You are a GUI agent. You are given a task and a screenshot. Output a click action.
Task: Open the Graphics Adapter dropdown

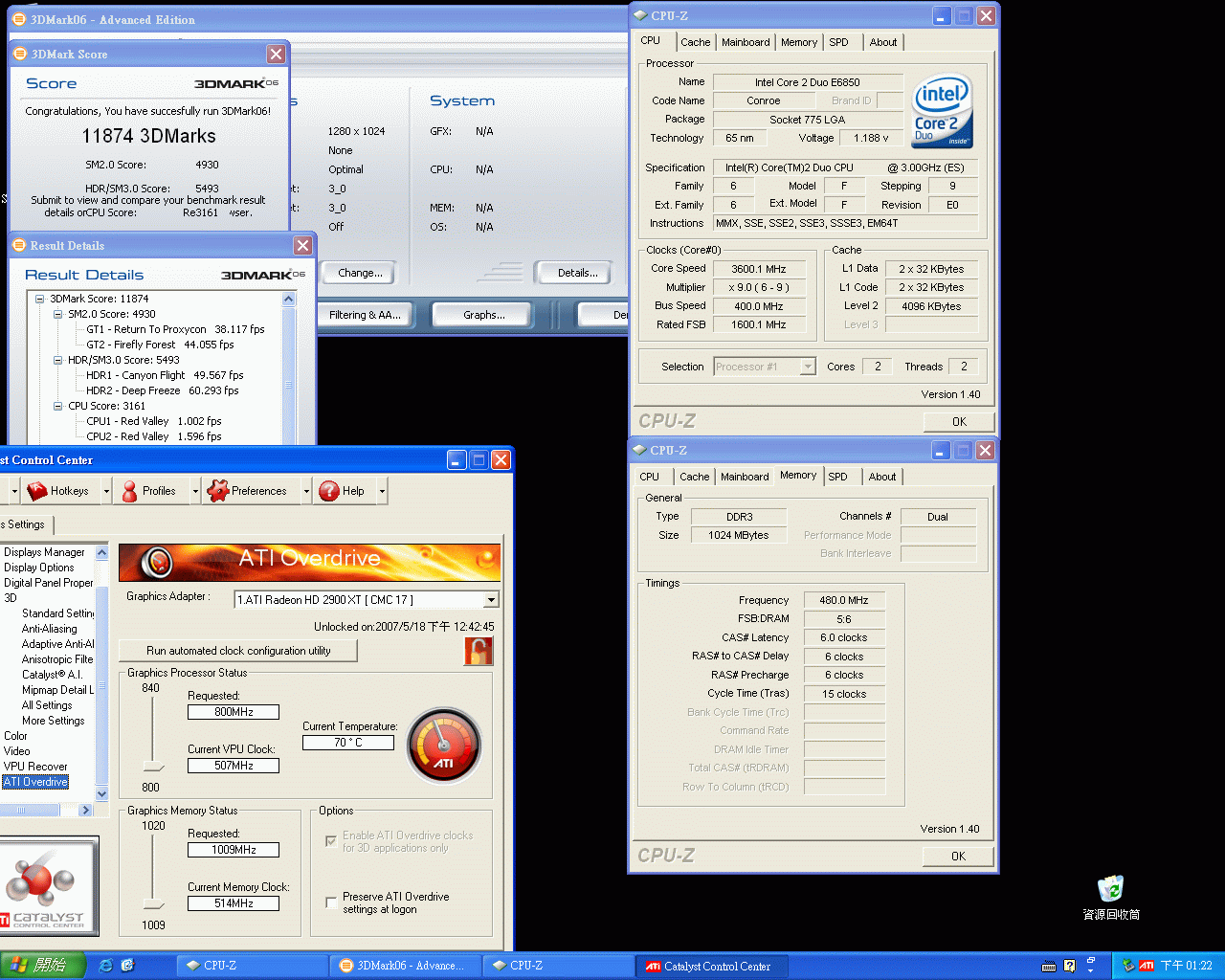(x=491, y=600)
